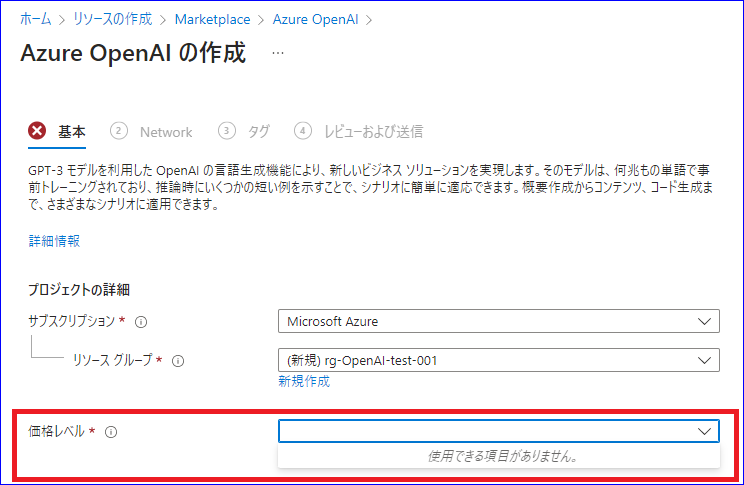Click the info icon next to リソース グループ
The width and height of the screenshot is (744, 485).
pos(178,361)
